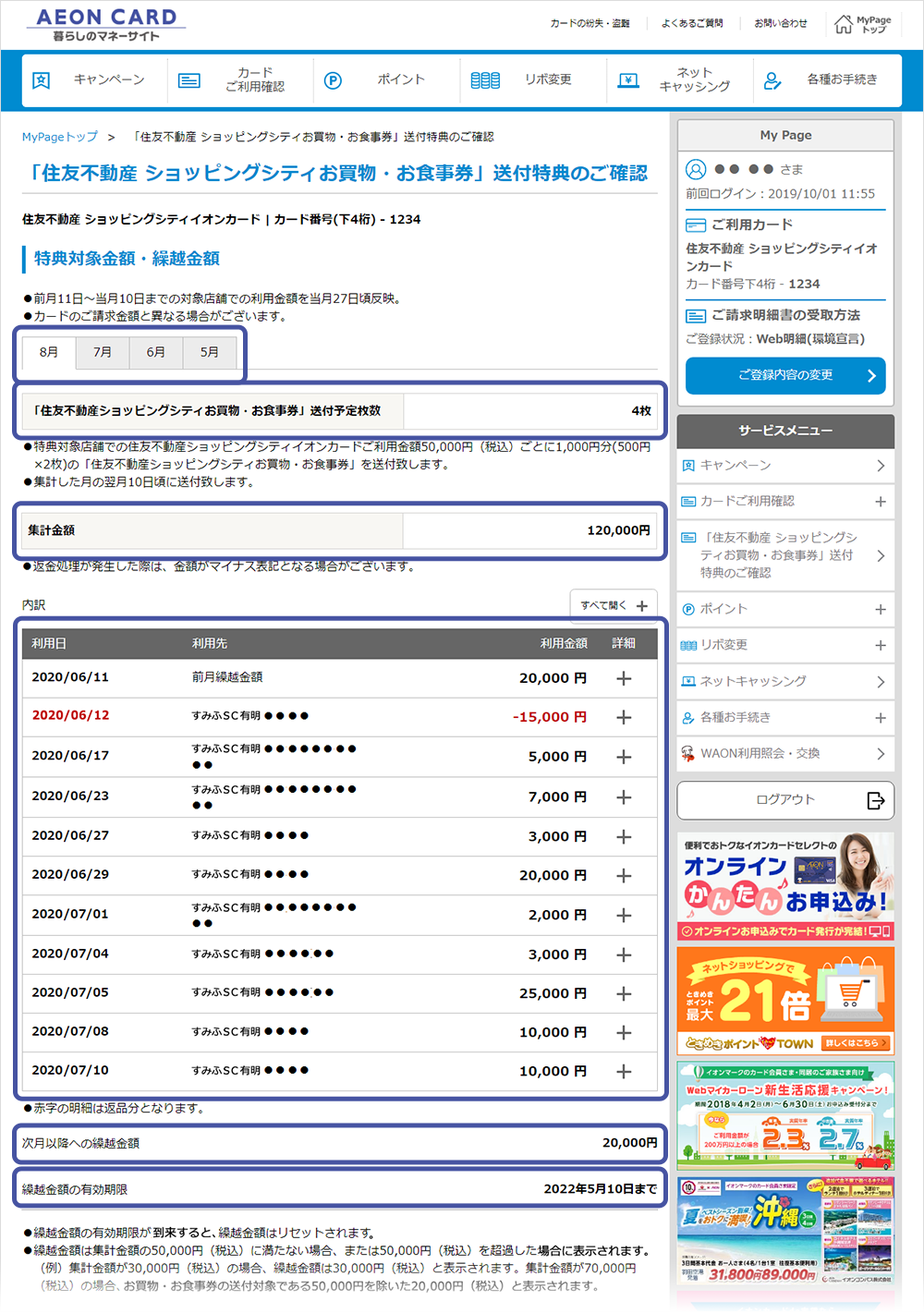Click the AEON CARD logo
The width and height of the screenshot is (924, 1313).
[106, 24]
